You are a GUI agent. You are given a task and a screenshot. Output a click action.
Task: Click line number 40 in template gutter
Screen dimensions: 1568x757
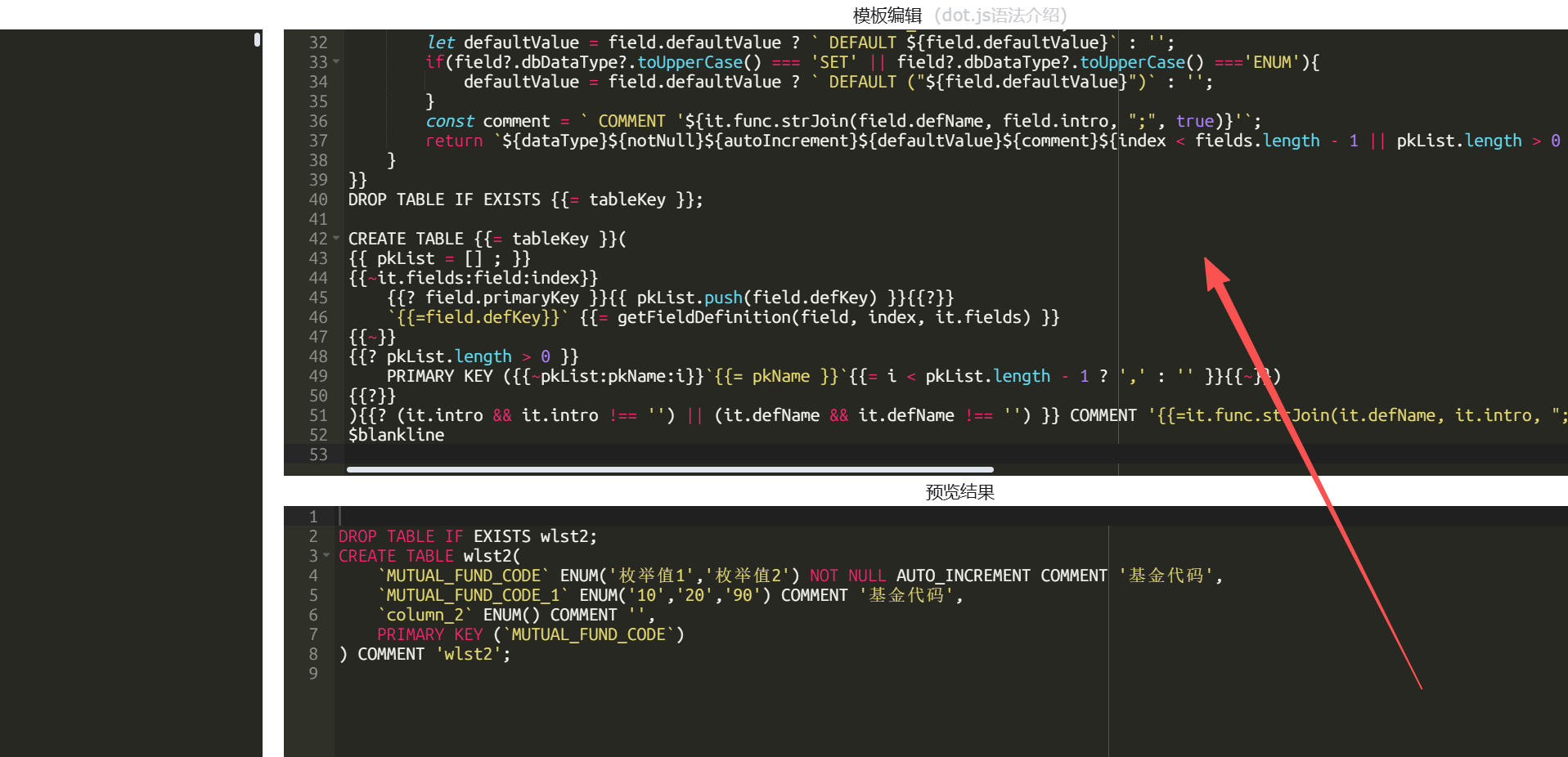[x=317, y=199]
